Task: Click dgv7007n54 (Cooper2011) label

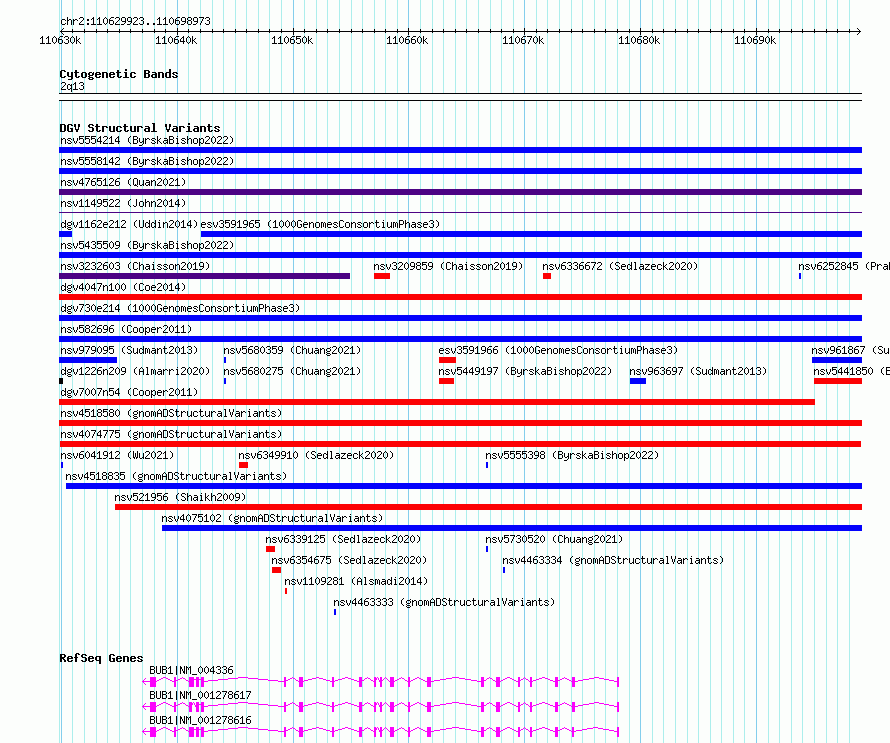Action: 129,392
